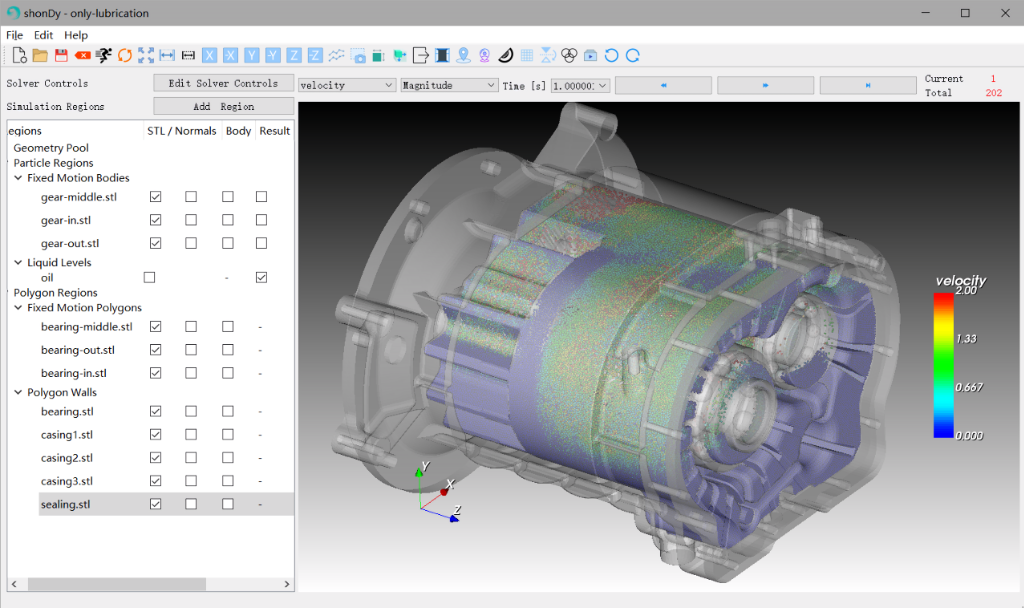Disable Result checkbox for oil

pos(261,277)
